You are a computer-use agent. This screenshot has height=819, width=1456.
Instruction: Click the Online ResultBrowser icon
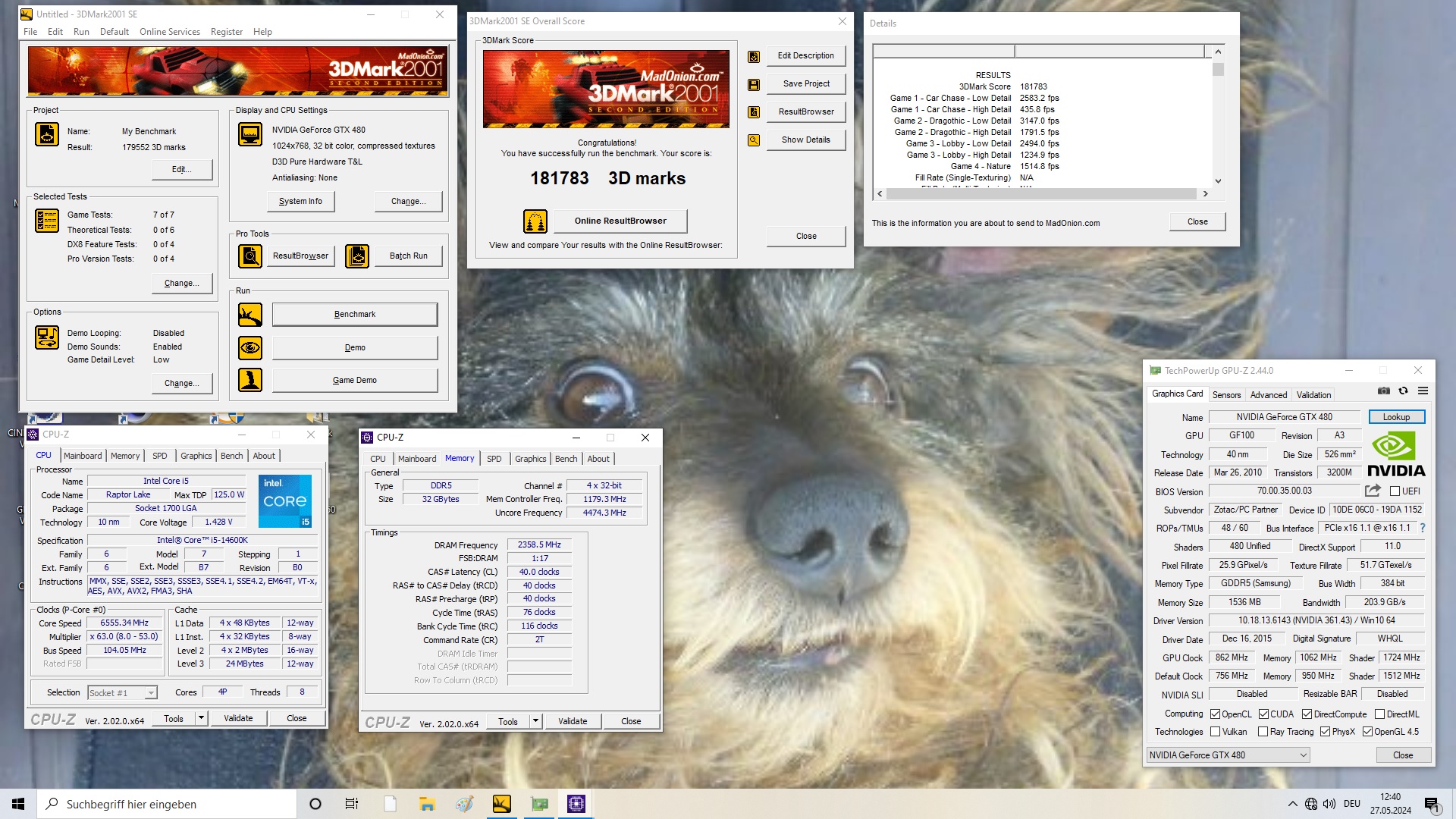(535, 221)
